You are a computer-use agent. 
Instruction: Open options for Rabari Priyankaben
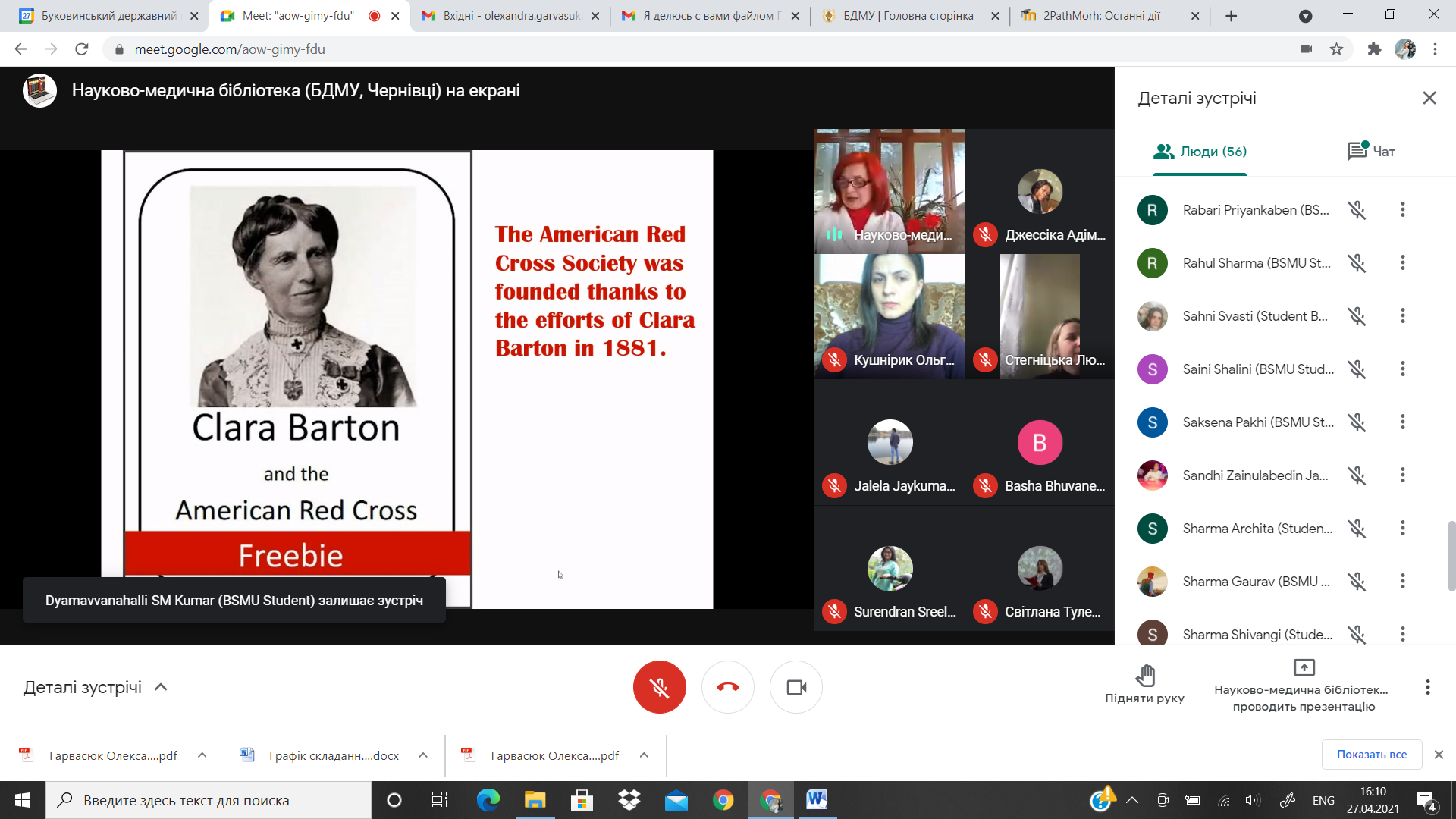1402,210
